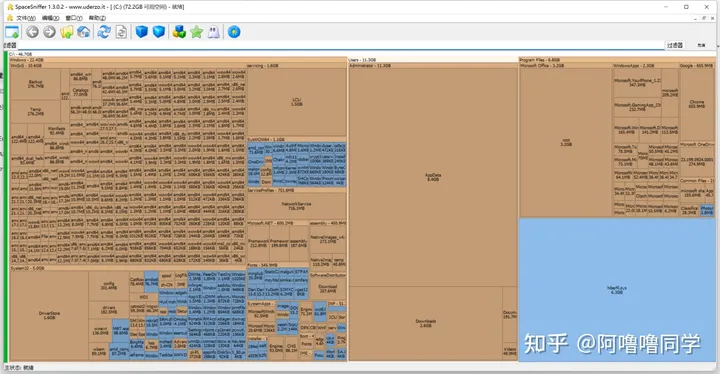Start a new master scan (blue arrows)

(104, 32)
